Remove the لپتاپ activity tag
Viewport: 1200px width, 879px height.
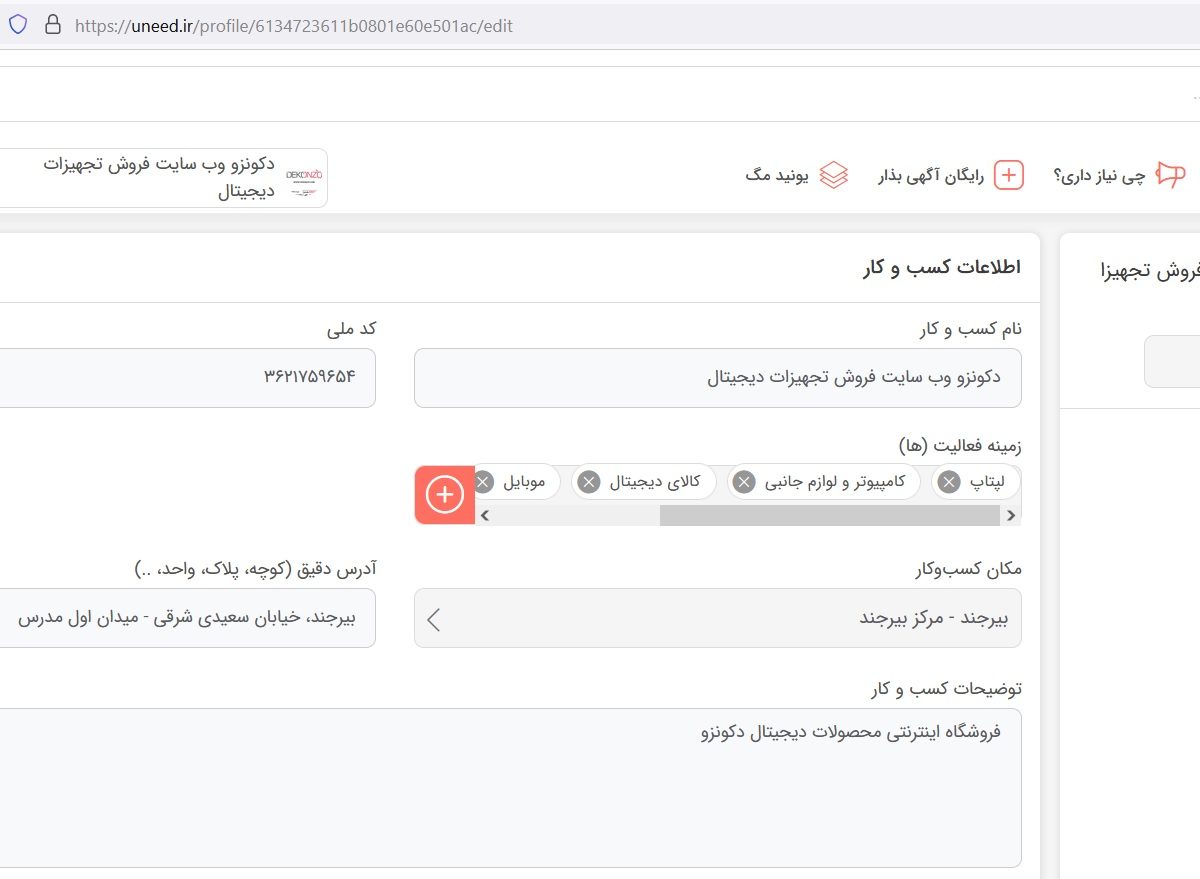click(x=949, y=483)
